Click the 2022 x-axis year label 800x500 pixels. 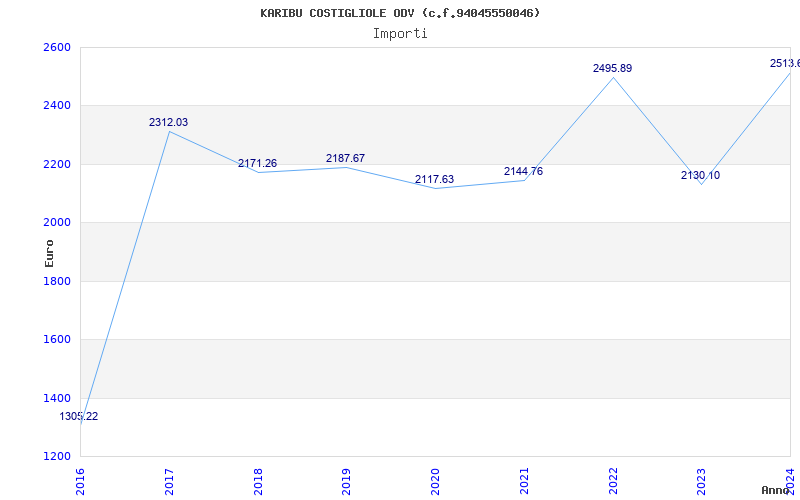tap(613, 482)
